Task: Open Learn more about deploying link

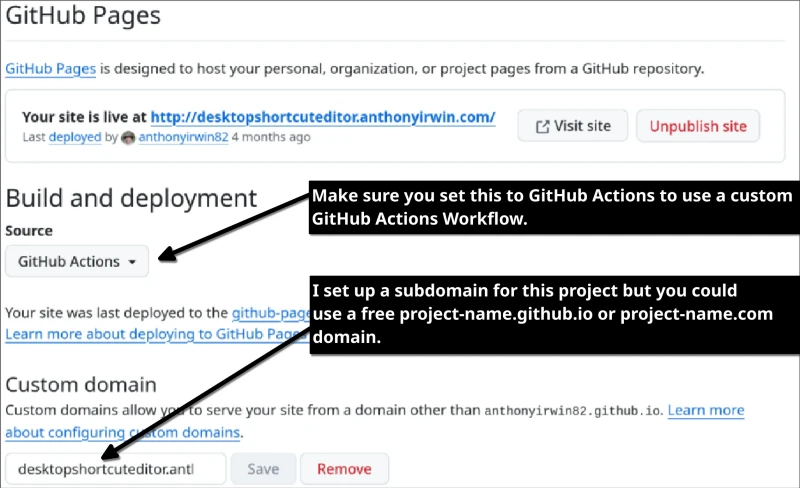Action: click(x=150, y=333)
